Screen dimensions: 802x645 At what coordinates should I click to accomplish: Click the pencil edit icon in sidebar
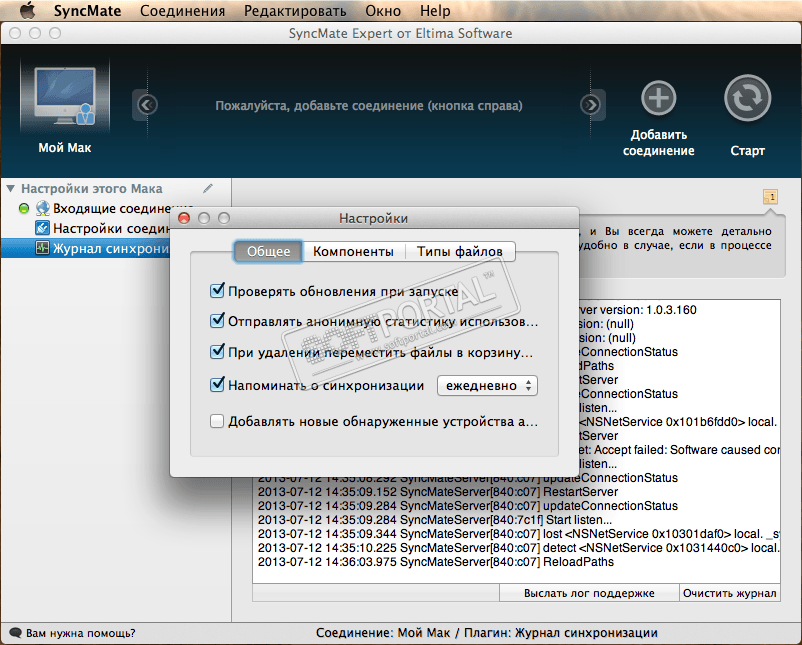[x=208, y=189]
